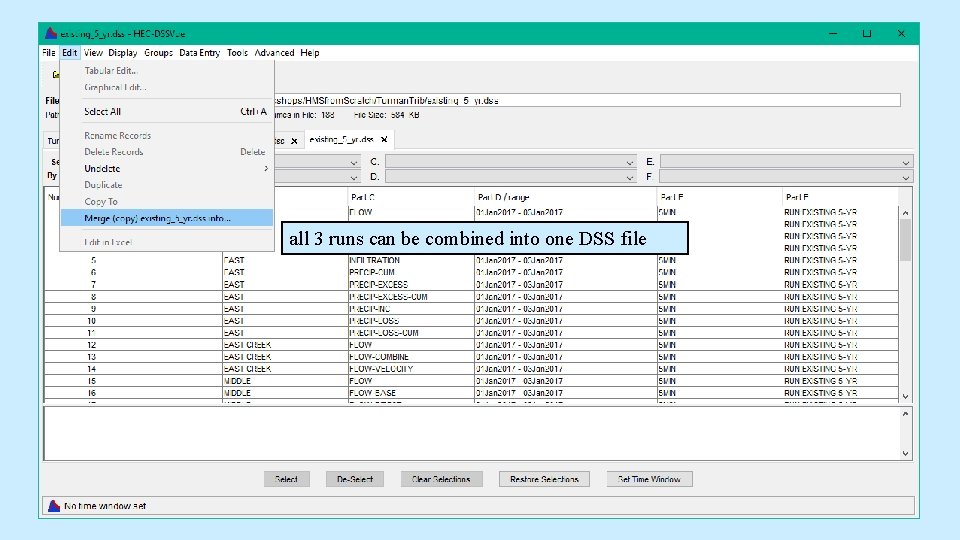
Task: Click PRECIP-CUM cell in row 6
Action: click(x=411, y=272)
